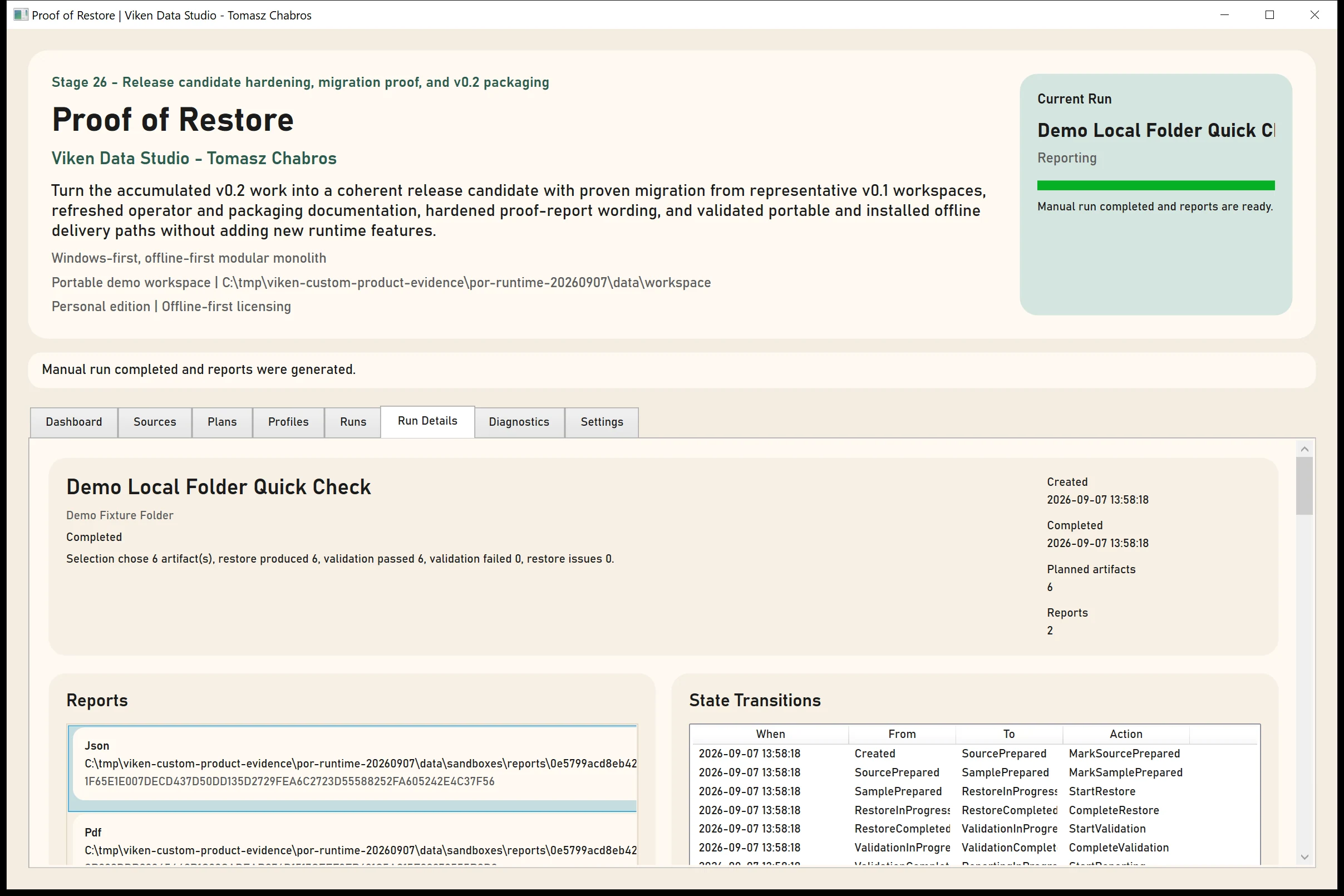Click the Current Run green progress bar
This screenshot has width=1344, height=896.
[1155, 185]
